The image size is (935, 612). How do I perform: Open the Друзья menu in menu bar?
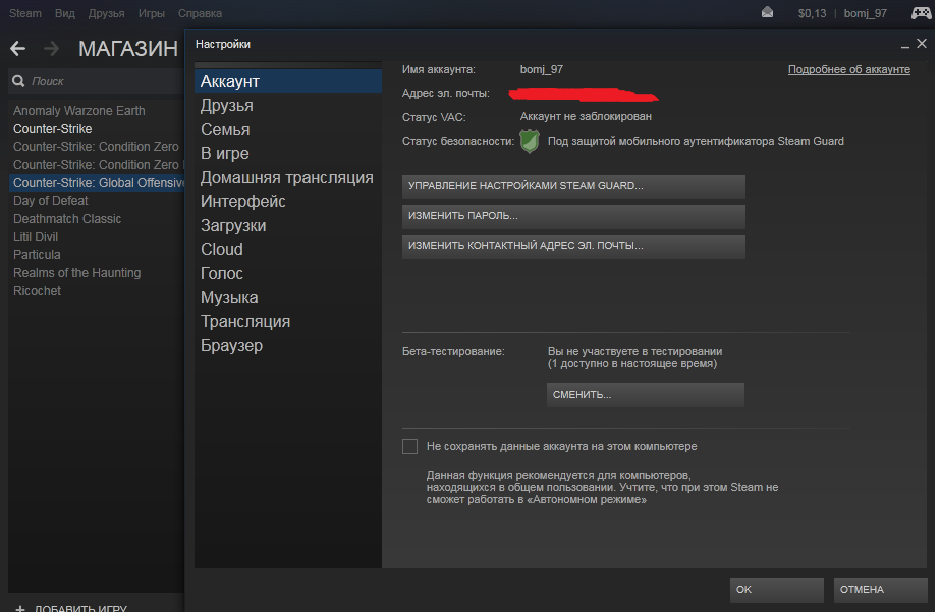pos(106,13)
